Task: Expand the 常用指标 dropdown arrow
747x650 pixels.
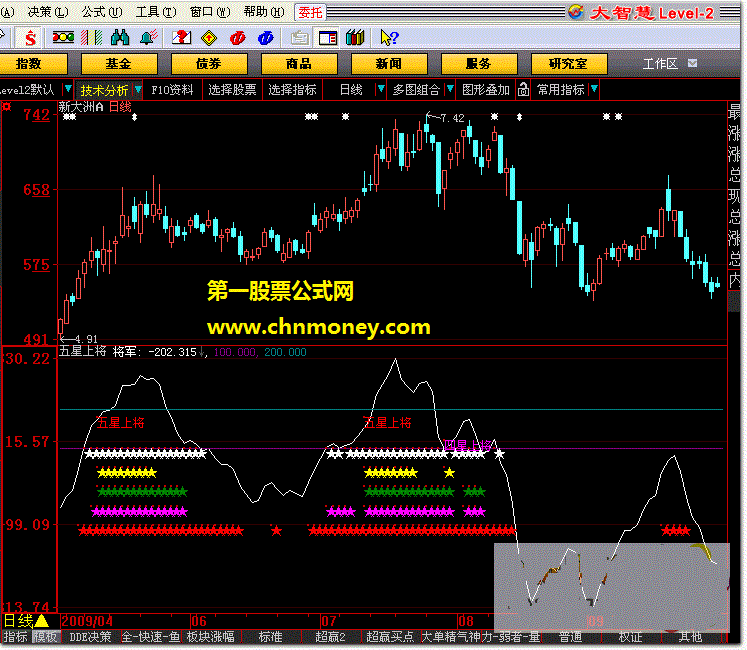Action: click(x=594, y=89)
